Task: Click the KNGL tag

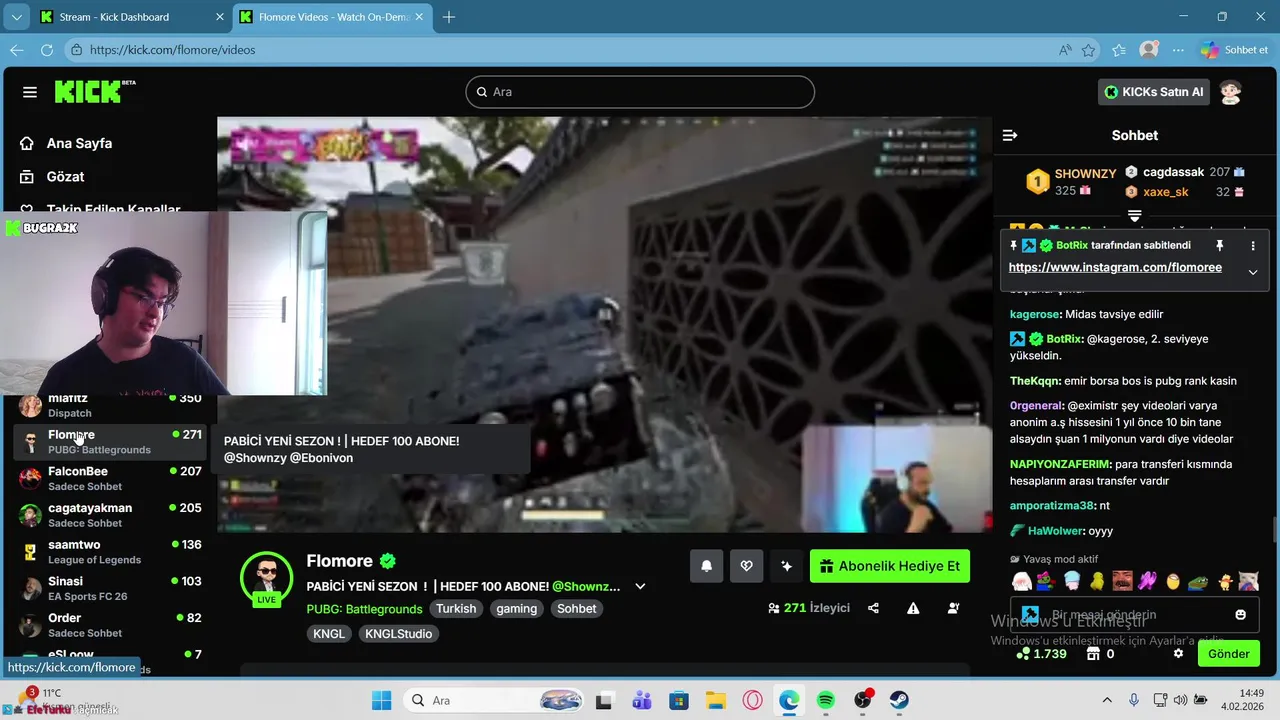Action: (329, 633)
